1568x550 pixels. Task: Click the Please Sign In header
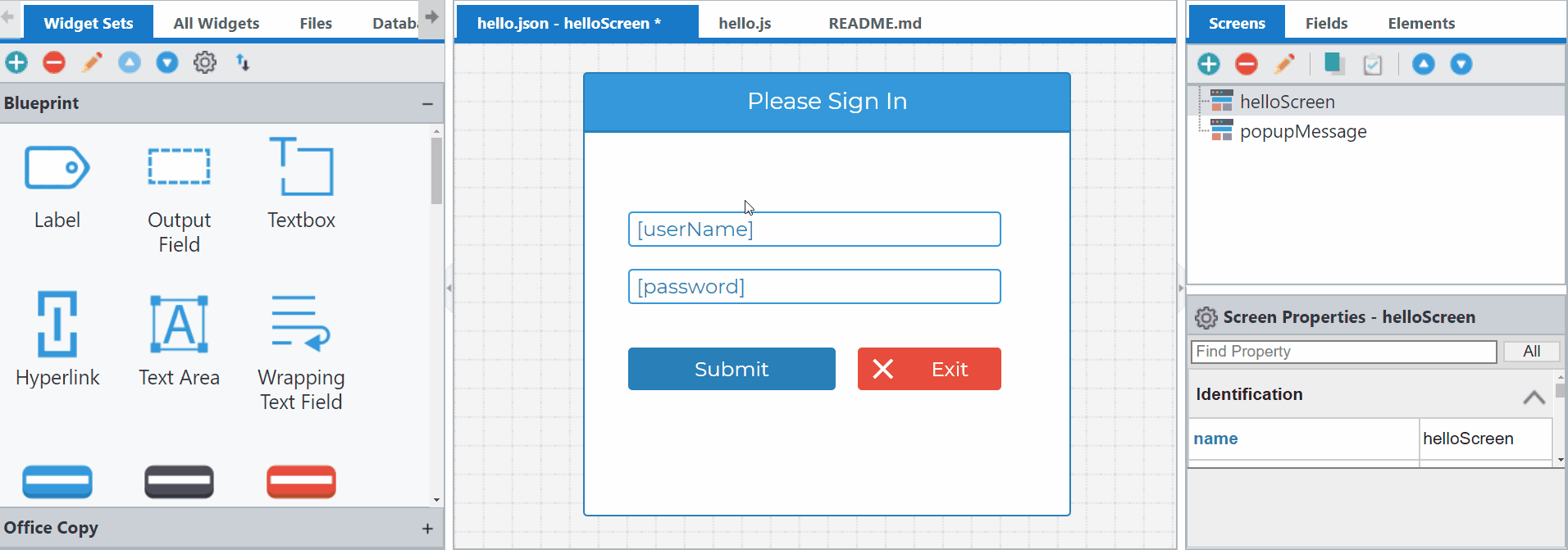[x=827, y=102]
